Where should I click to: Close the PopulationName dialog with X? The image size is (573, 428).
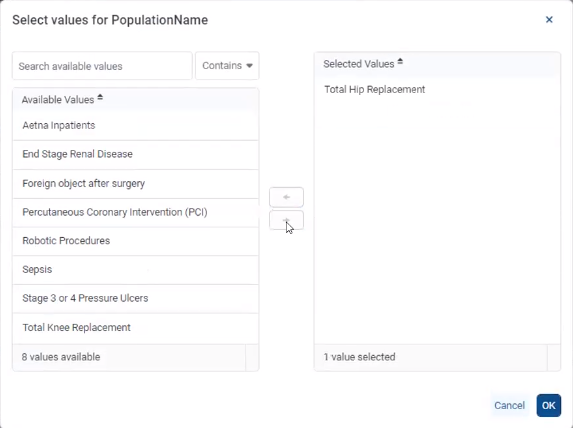[x=549, y=20]
